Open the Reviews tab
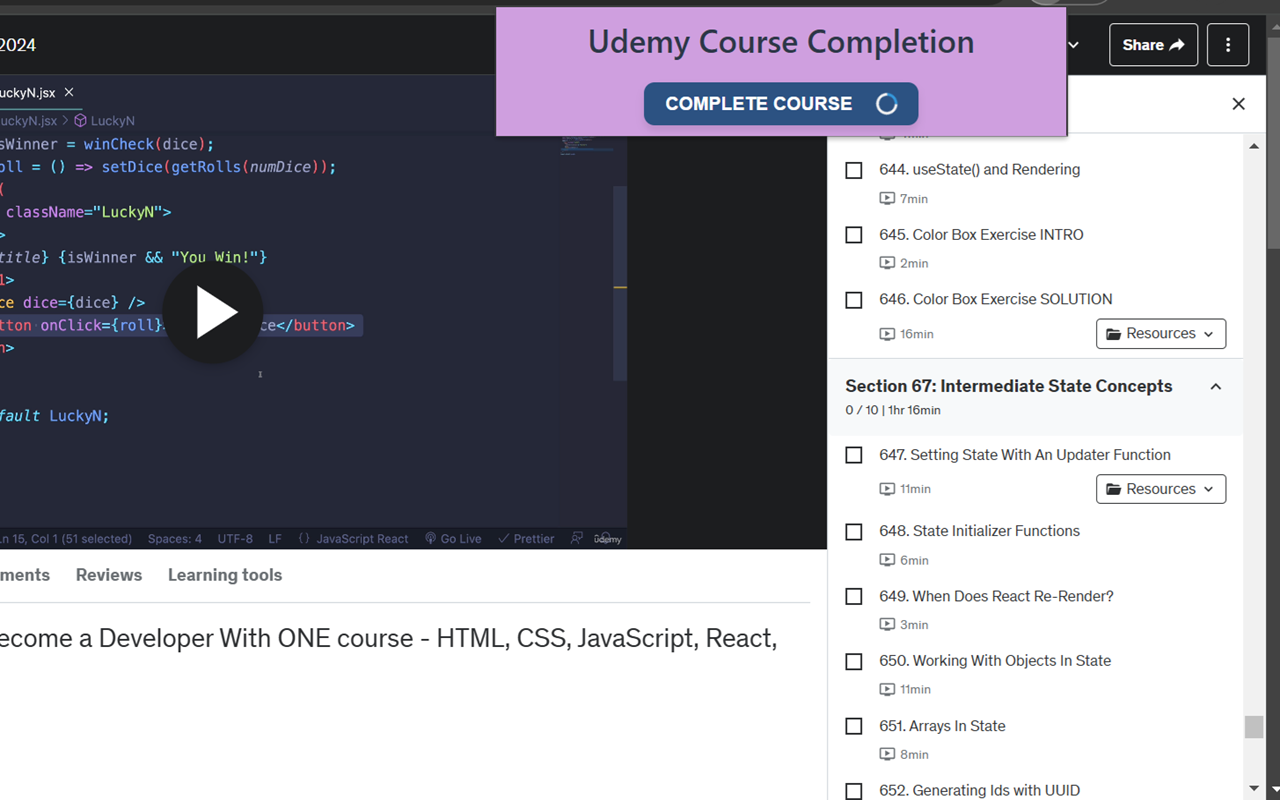Screen dimensions: 1280x800 click(109, 575)
